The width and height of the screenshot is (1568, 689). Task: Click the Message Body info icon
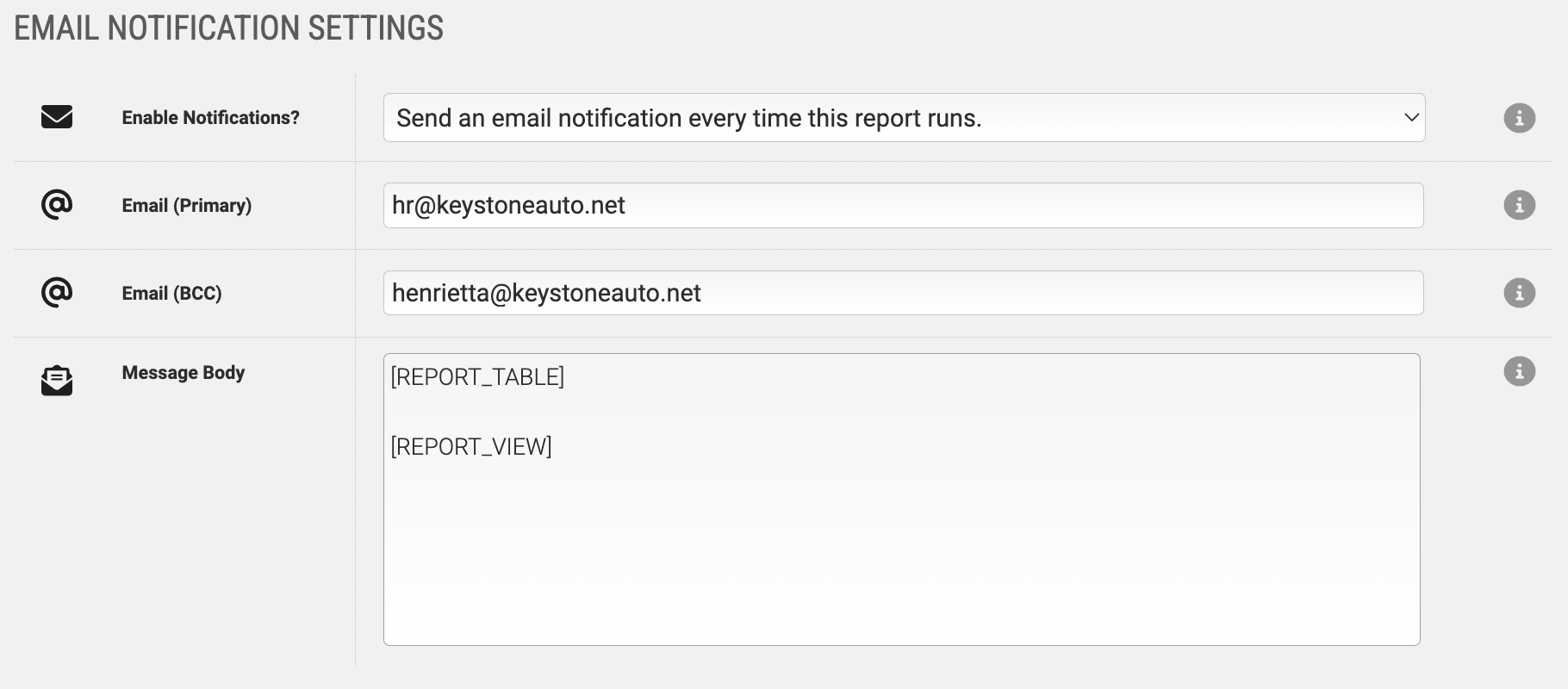tap(1519, 371)
